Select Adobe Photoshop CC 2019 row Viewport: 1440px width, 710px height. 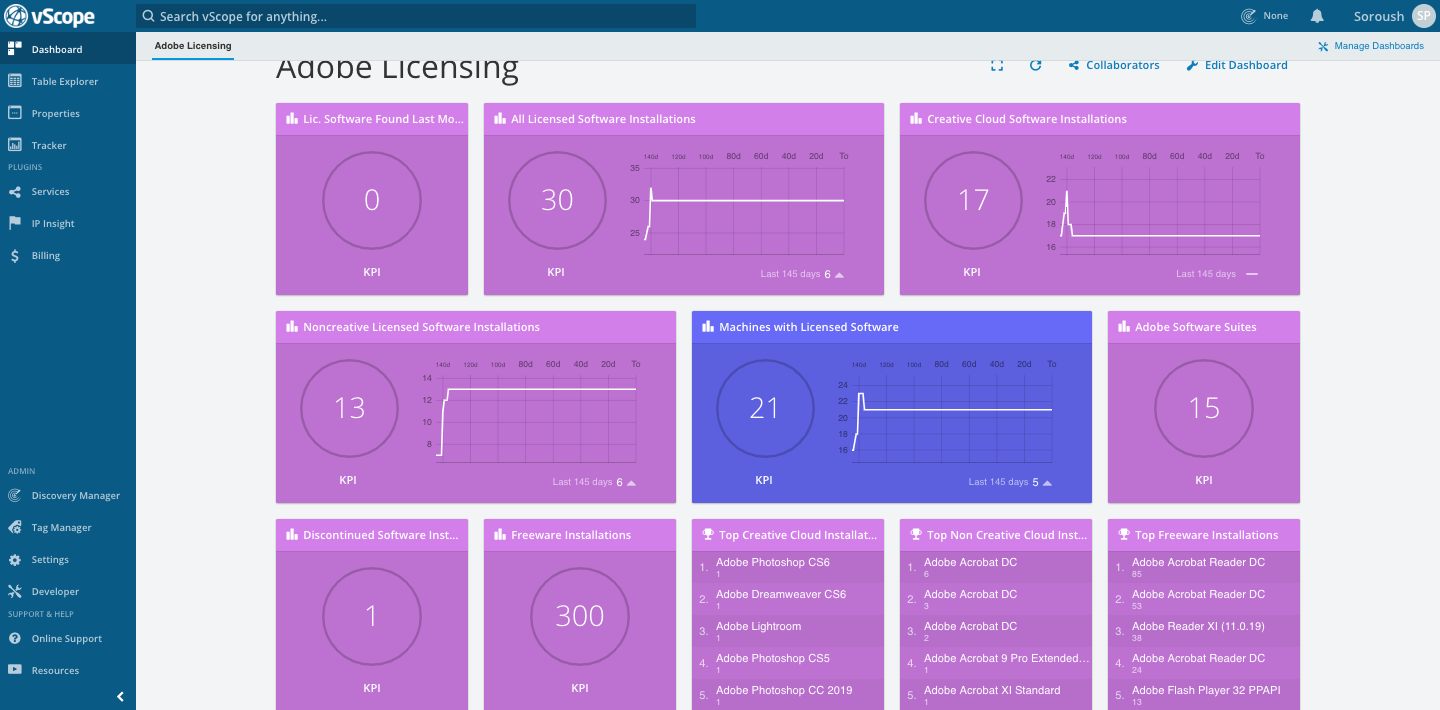(788, 695)
